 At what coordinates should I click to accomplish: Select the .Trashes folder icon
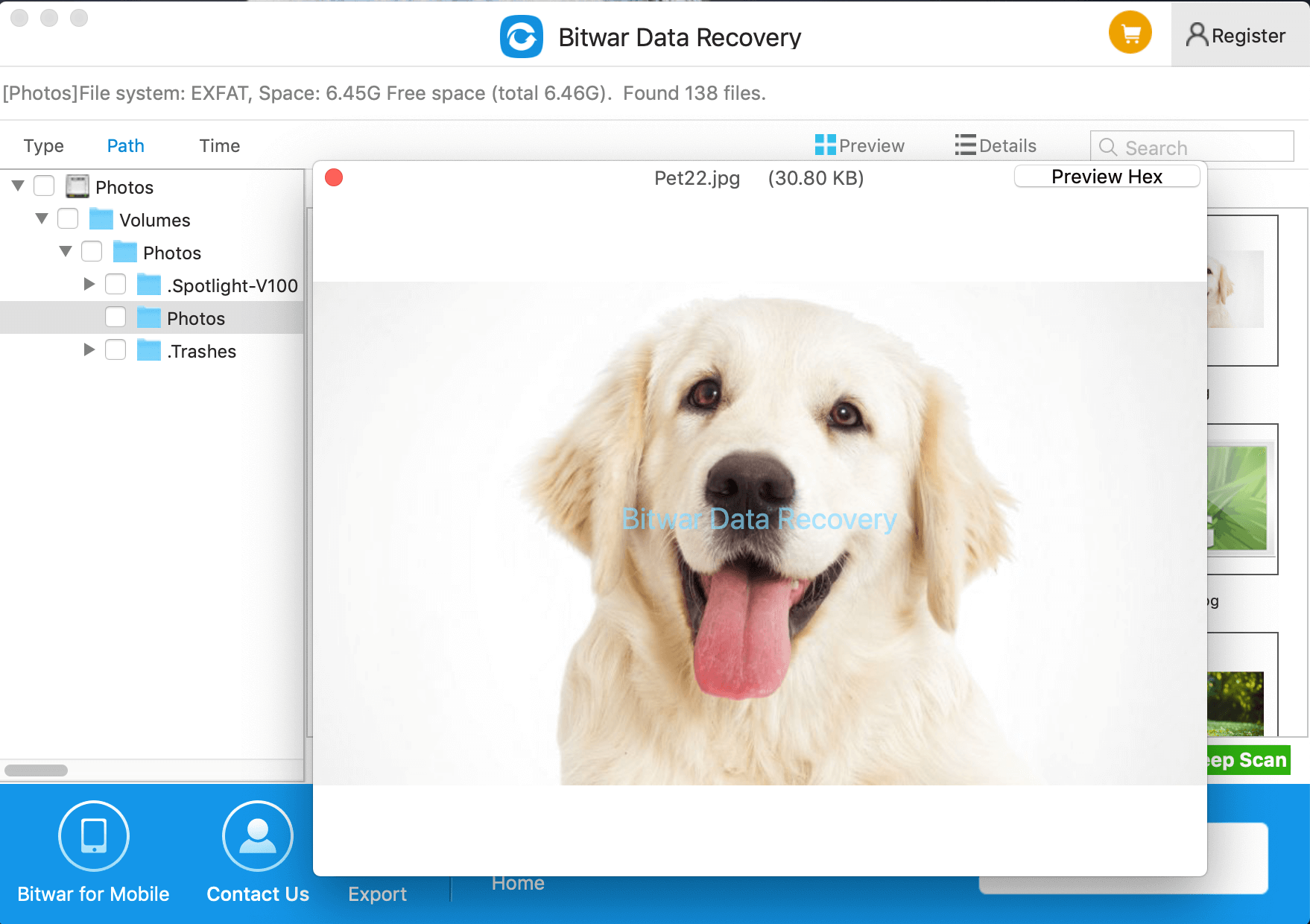tap(149, 350)
